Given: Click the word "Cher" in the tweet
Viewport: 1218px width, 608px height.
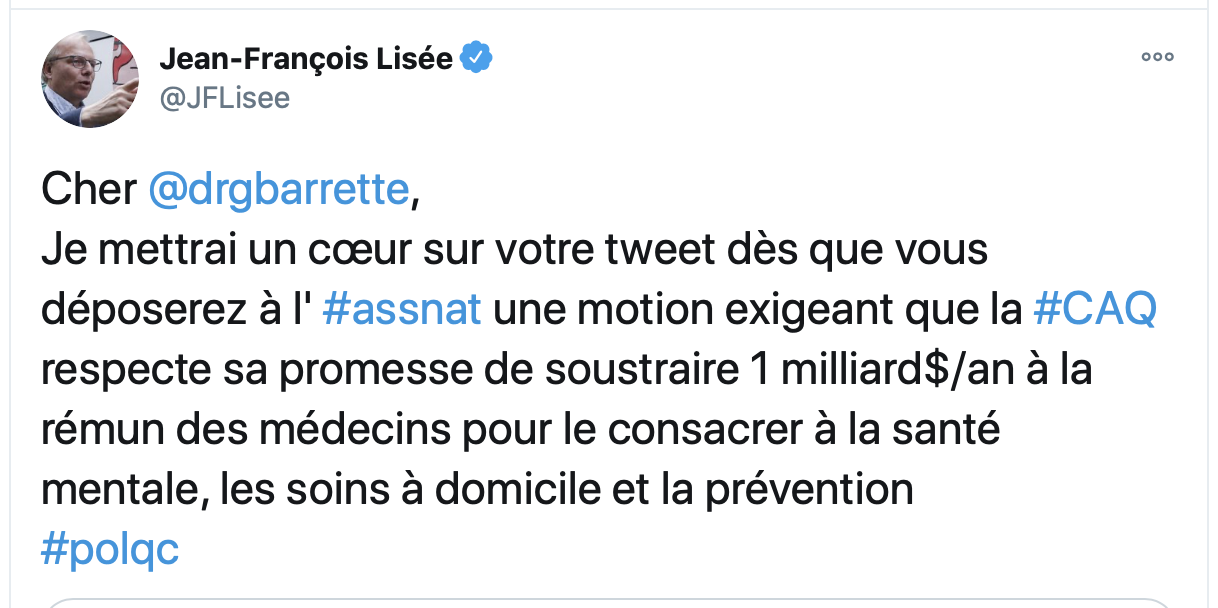Looking at the screenshot, I should pos(89,190).
